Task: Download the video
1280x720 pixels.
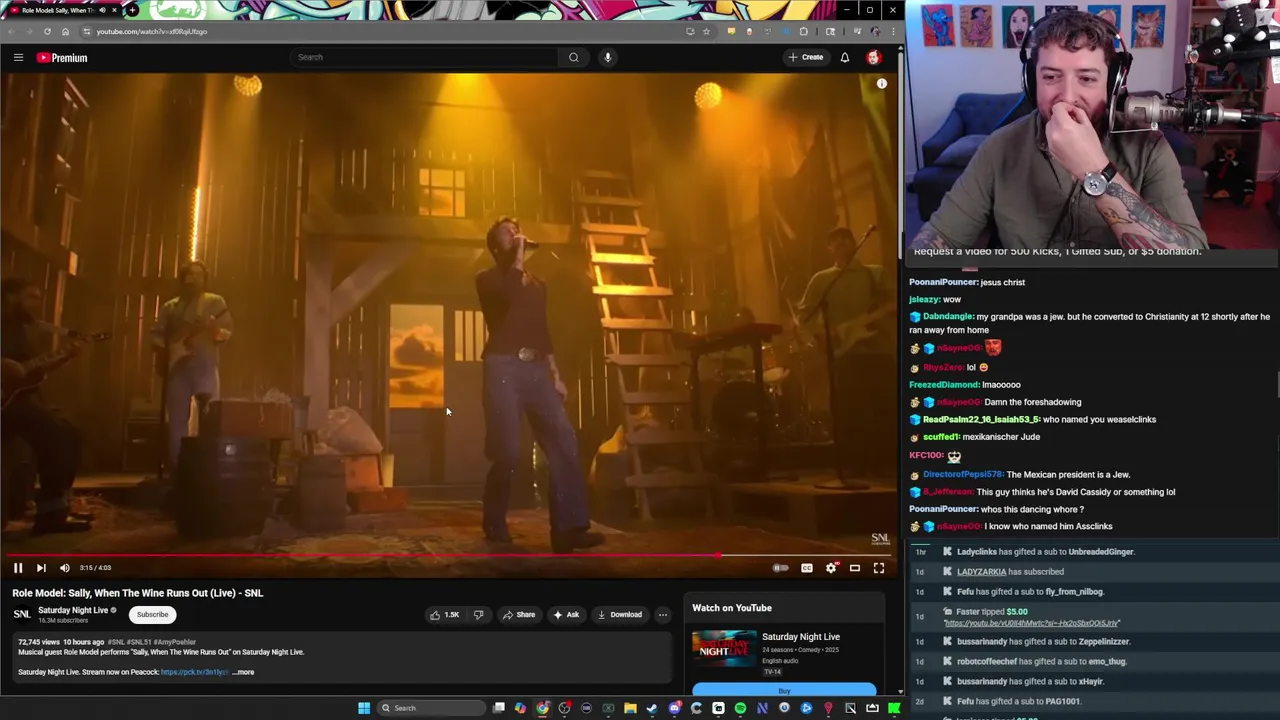Action: point(620,615)
